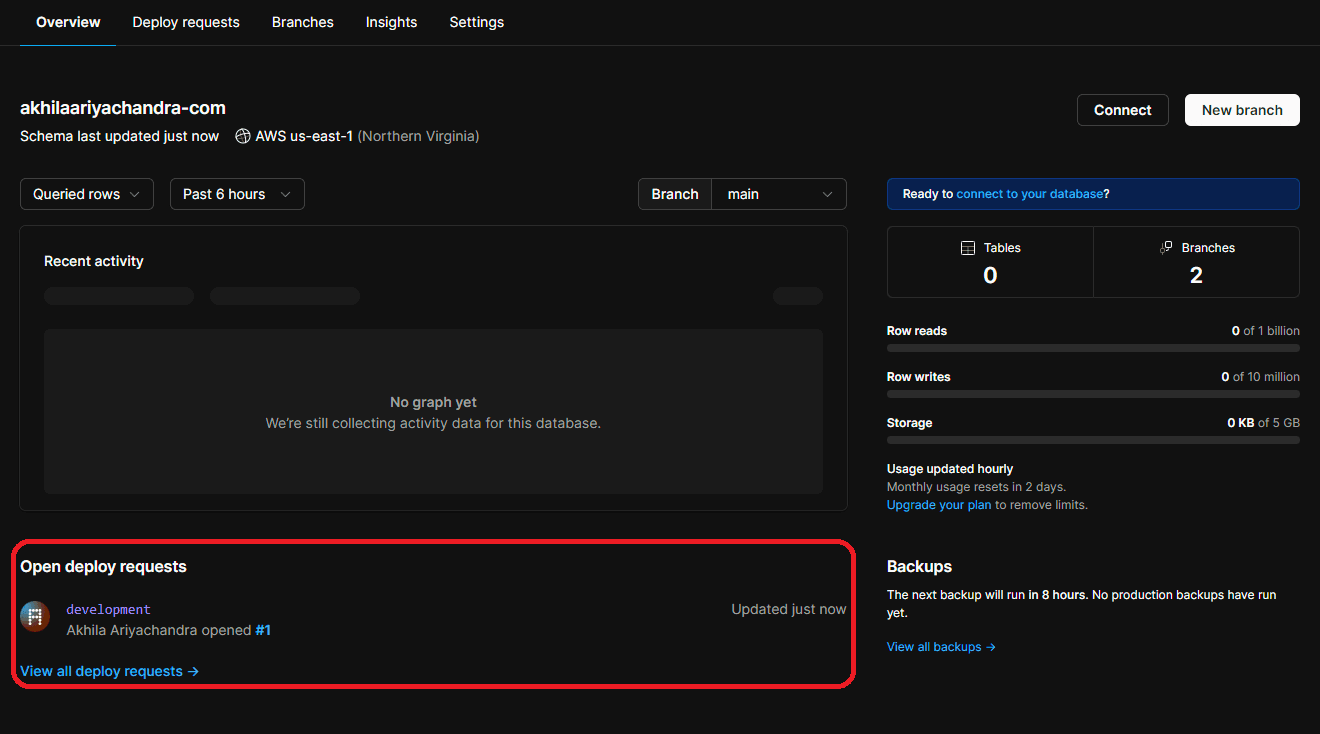
Task: Go to the Branches tab
Action: 303,22
